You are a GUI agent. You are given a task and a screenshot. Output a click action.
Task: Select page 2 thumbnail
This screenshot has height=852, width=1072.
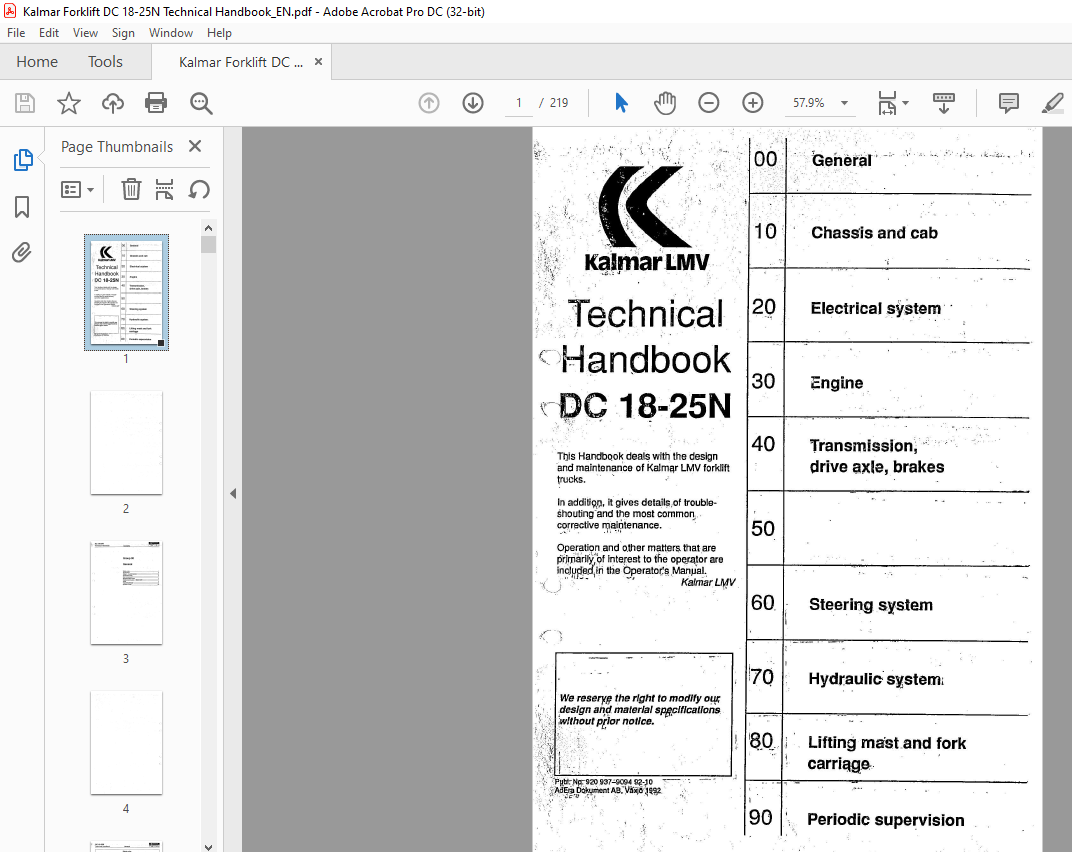(x=126, y=442)
